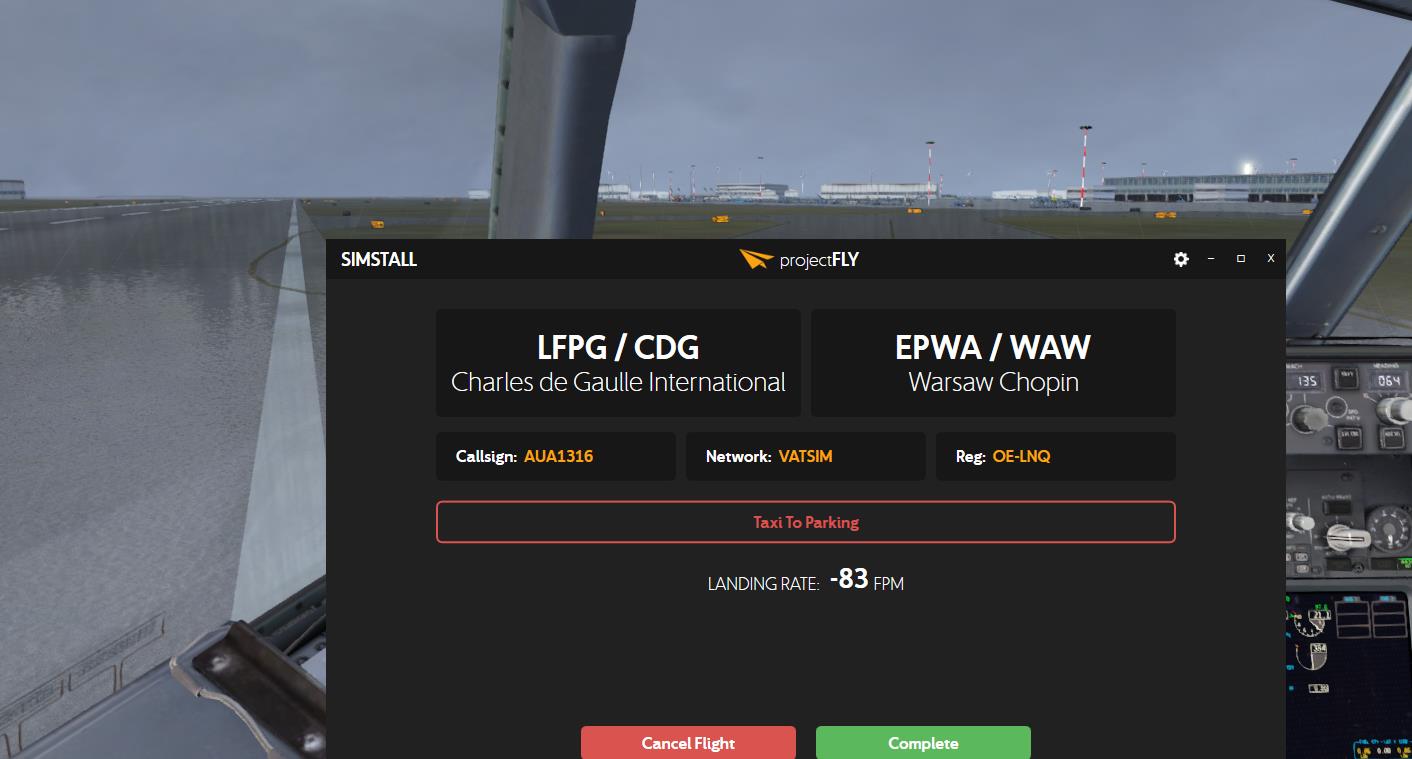Select the EPWA / WAW arrival card
This screenshot has height=759, width=1412.
pos(993,363)
